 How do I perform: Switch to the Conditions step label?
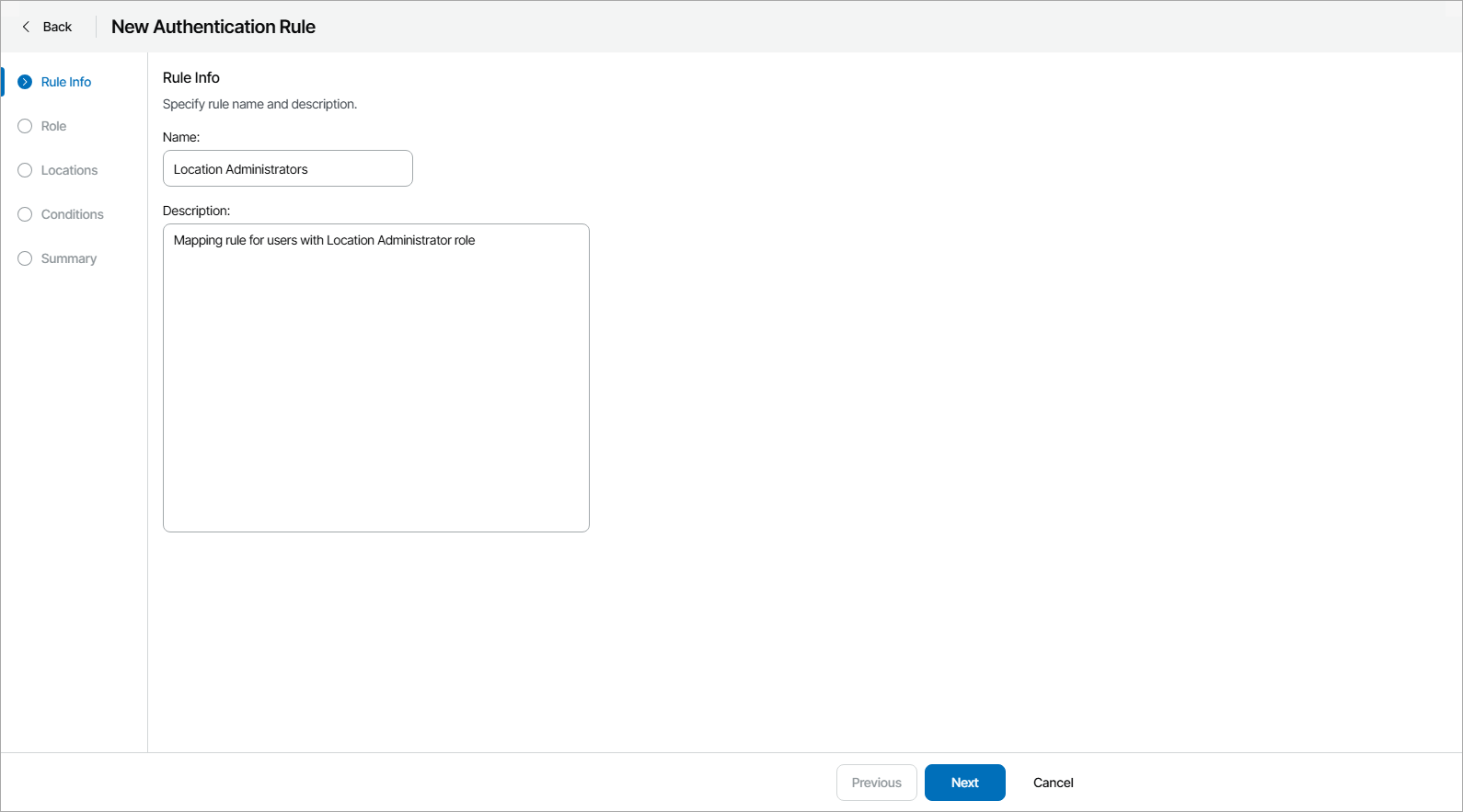click(x=72, y=214)
